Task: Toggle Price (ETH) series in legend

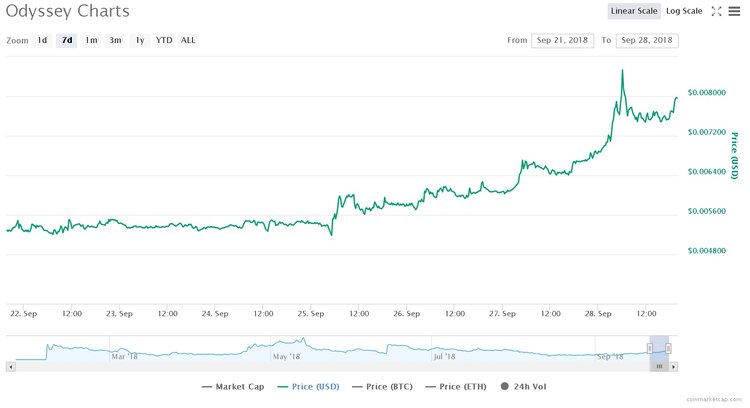Action: coord(456,386)
